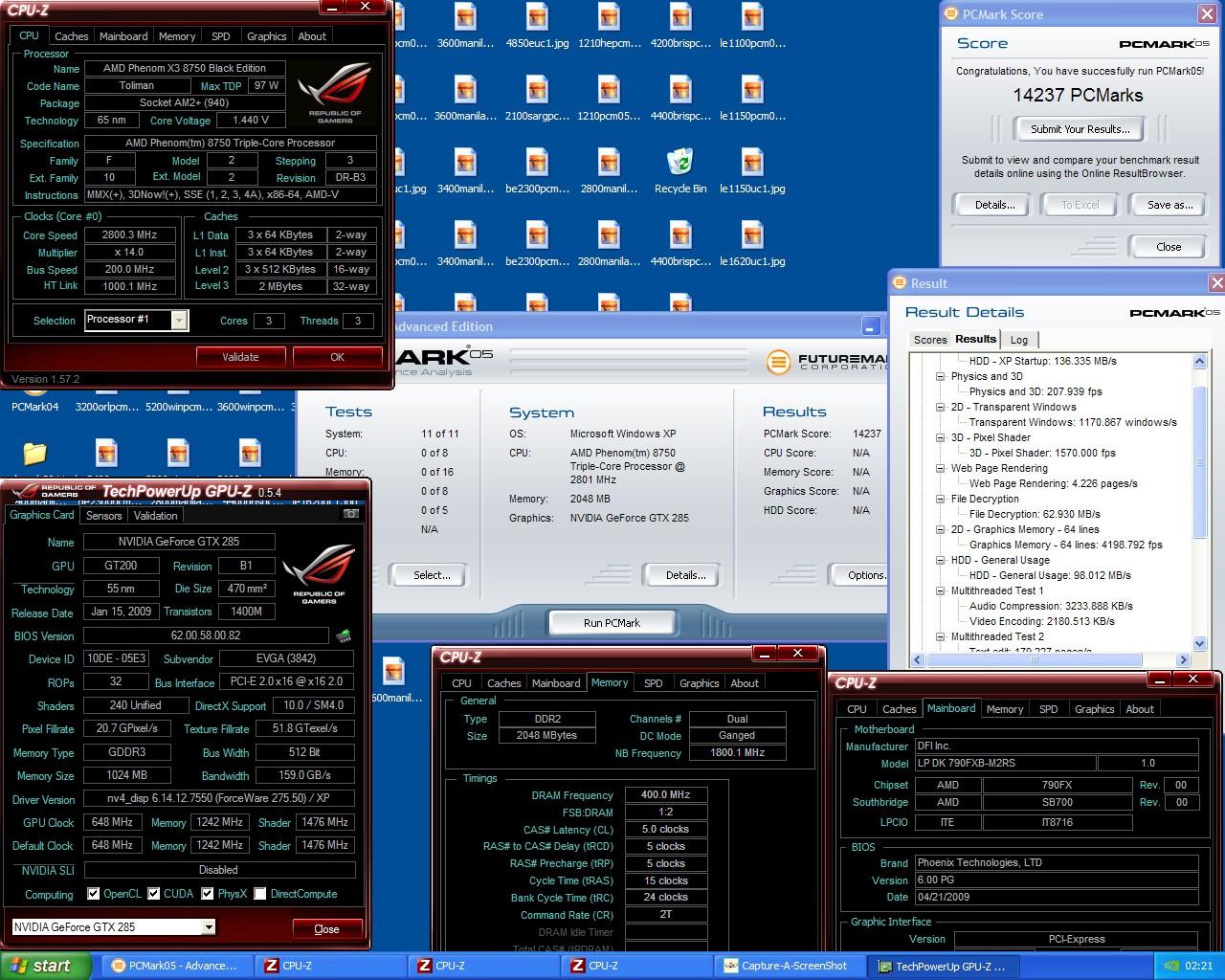Click the Details... button in PCMark System
1225x980 pixels.
[686, 575]
